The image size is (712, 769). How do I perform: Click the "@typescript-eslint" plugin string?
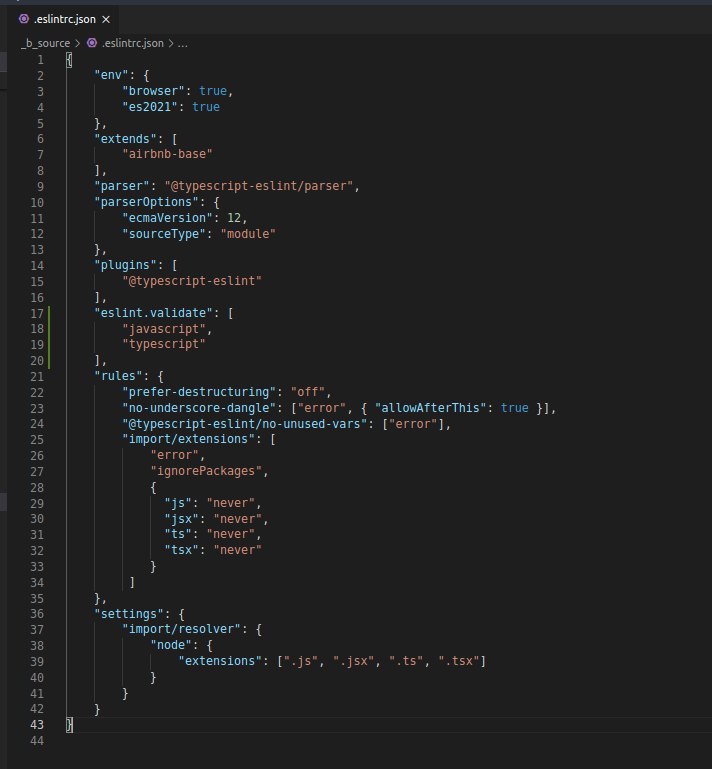click(192, 281)
